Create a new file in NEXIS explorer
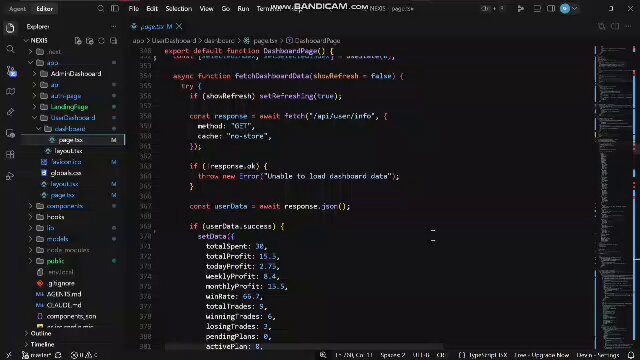 point(78,40)
